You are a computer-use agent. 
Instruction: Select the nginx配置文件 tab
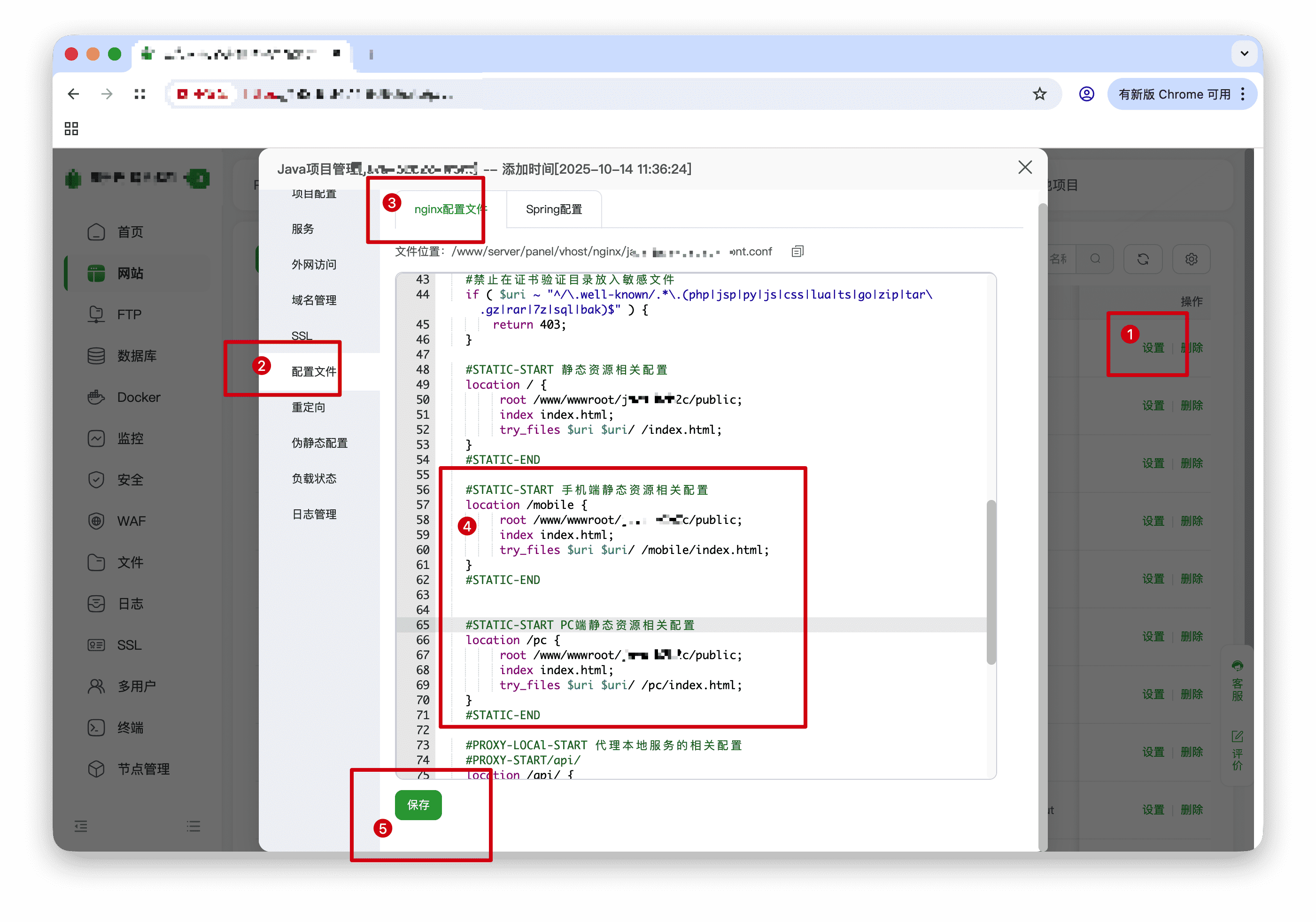450,210
